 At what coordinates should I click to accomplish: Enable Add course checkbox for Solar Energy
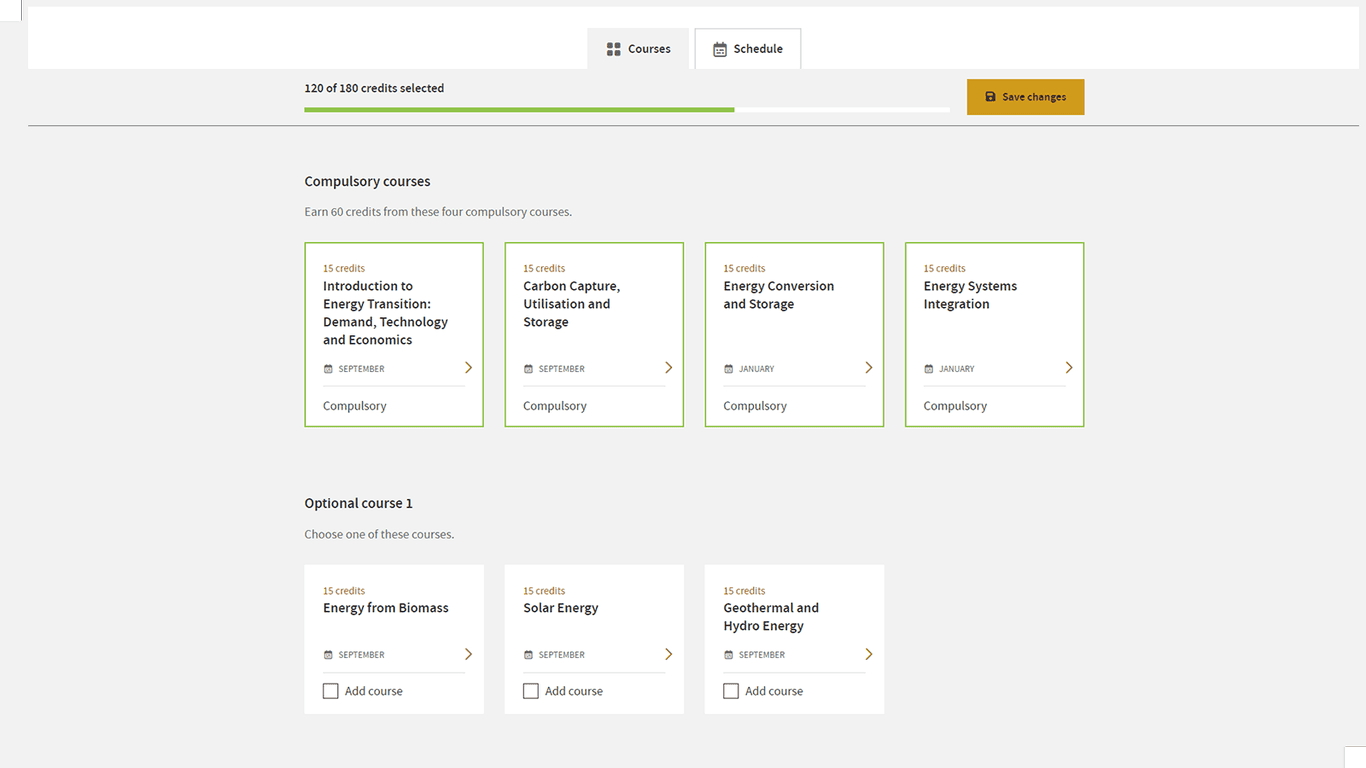pos(531,691)
